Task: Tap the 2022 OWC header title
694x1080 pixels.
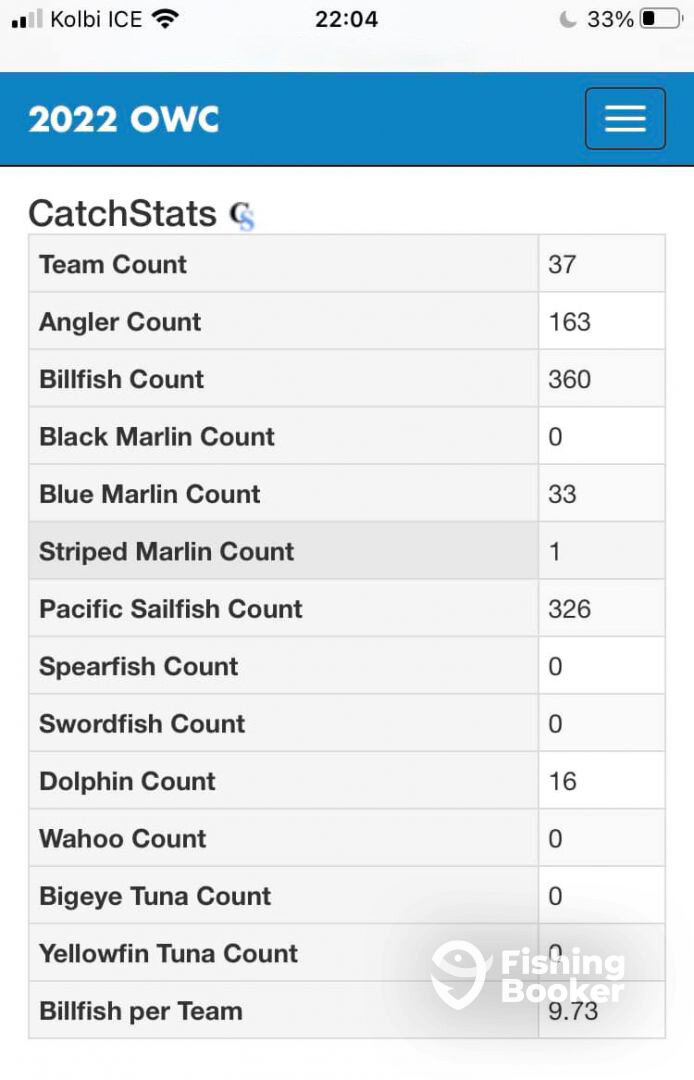Action: pos(124,119)
